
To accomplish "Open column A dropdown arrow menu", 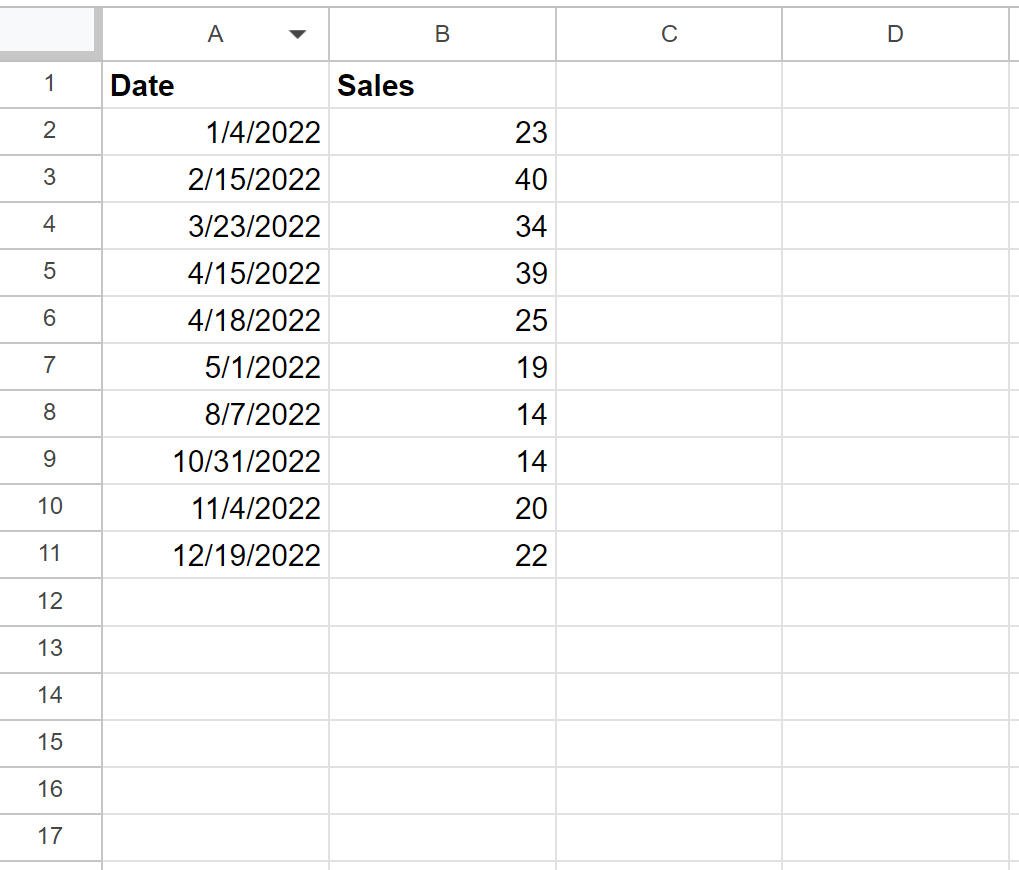I will 297,34.
